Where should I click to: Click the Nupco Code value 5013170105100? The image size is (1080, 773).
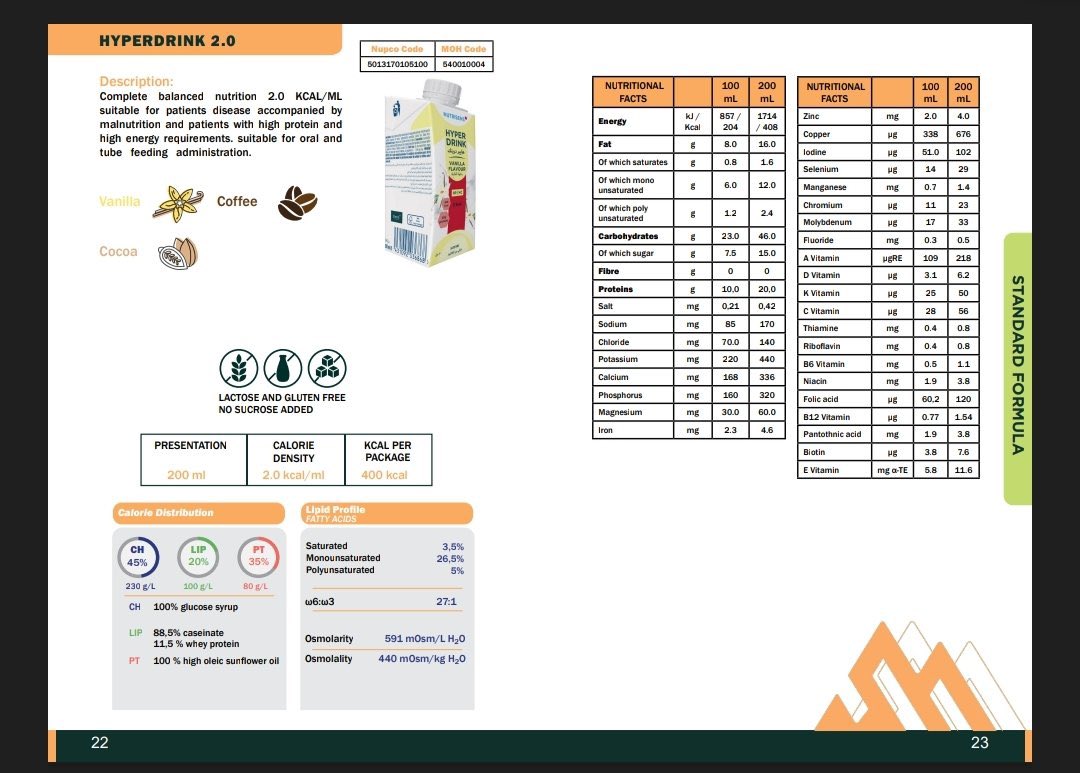point(397,64)
